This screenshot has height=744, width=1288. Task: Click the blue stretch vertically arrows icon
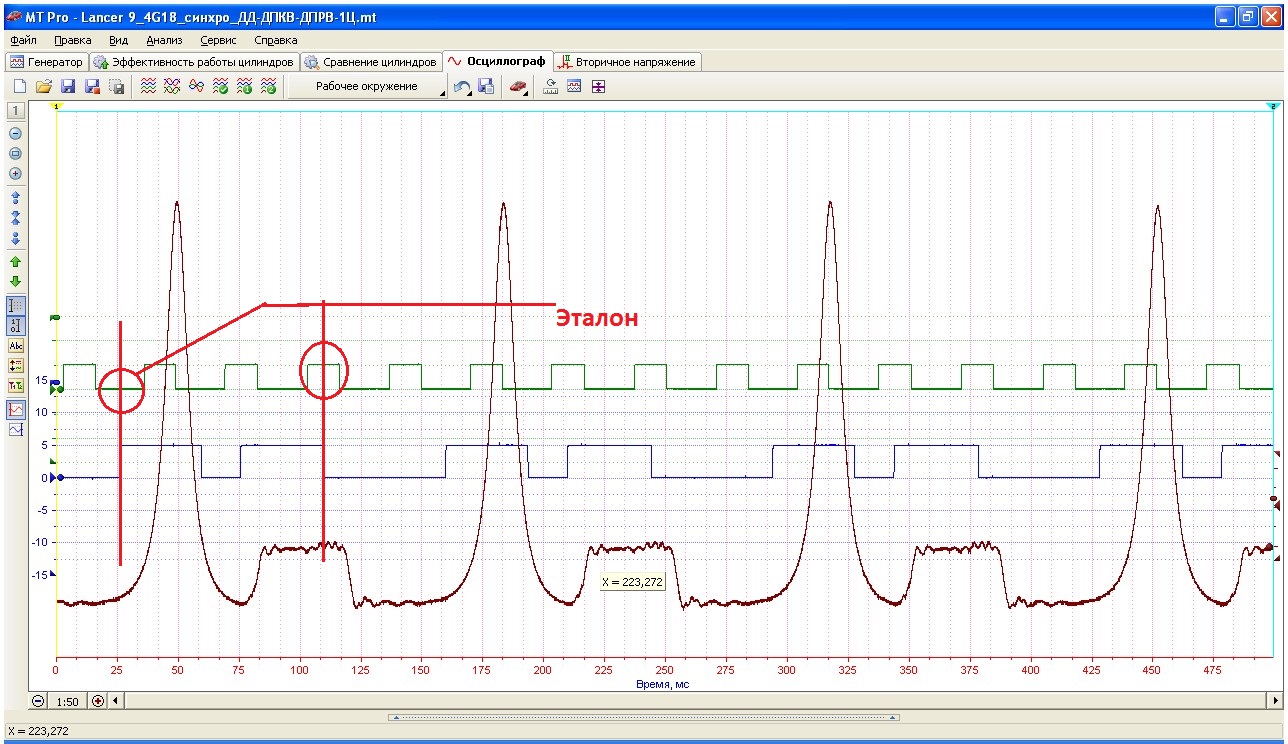pyautogui.click(x=15, y=197)
